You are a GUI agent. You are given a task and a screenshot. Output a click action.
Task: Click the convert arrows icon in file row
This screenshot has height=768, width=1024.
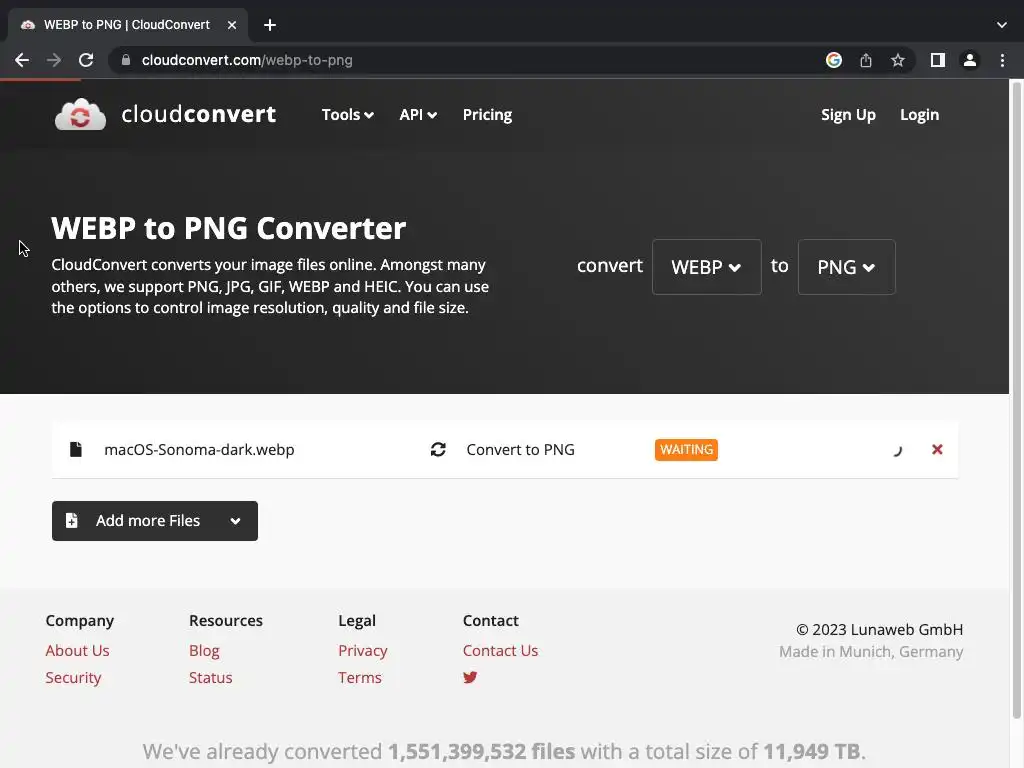point(438,449)
